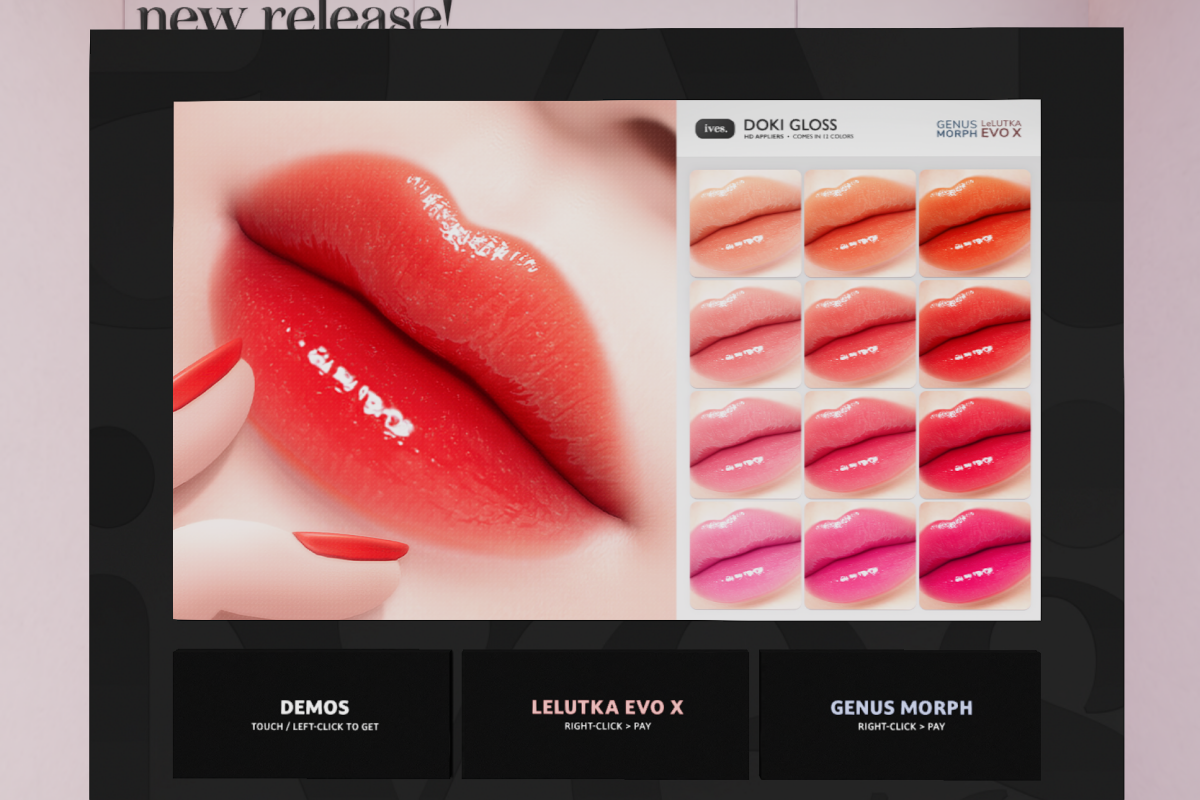Click the DEMOS button to get demos
Viewport: 1200px width, 800px height.
pyautogui.click(x=313, y=714)
